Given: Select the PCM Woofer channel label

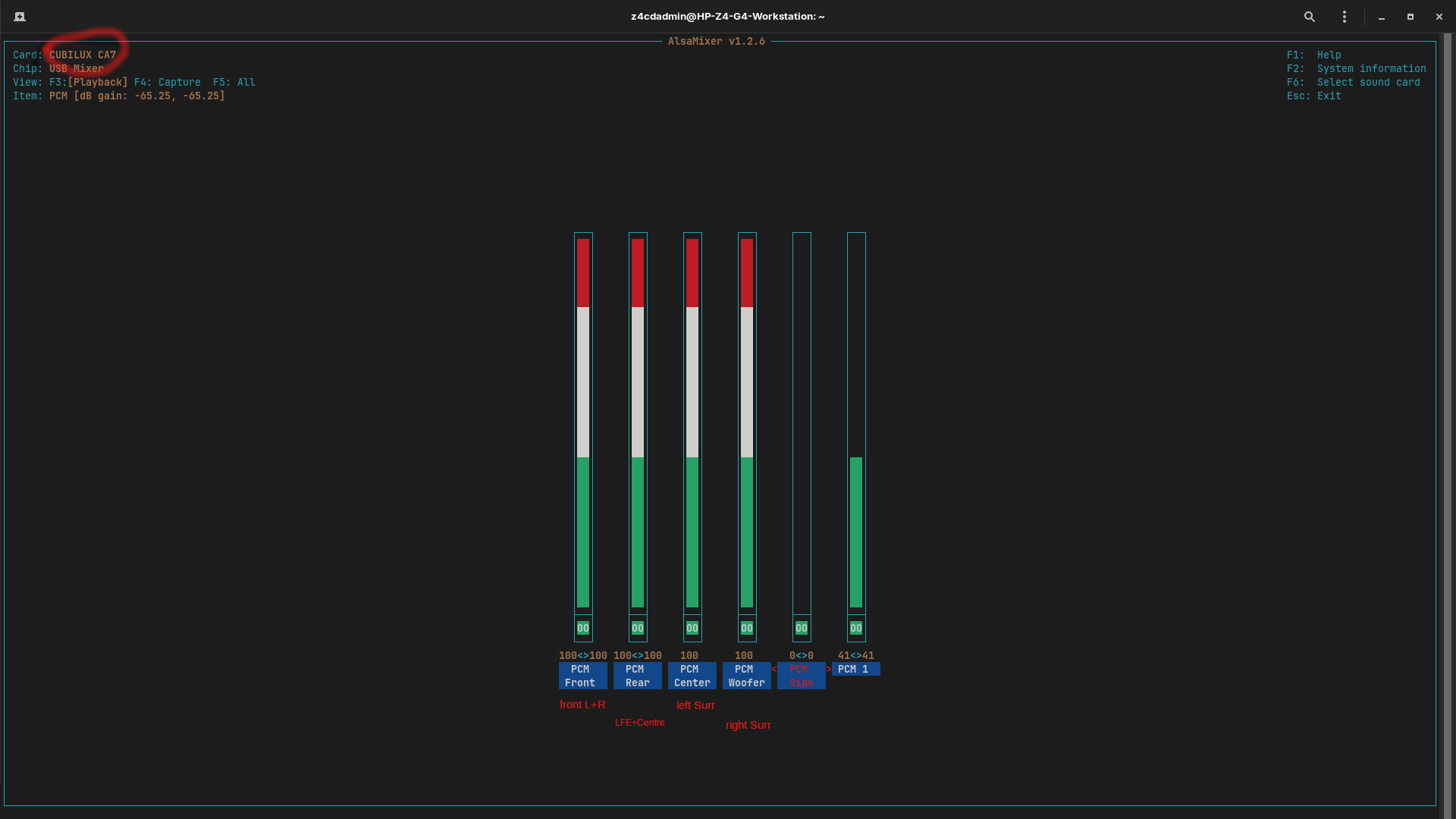Looking at the screenshot, I should click(747, 676).
